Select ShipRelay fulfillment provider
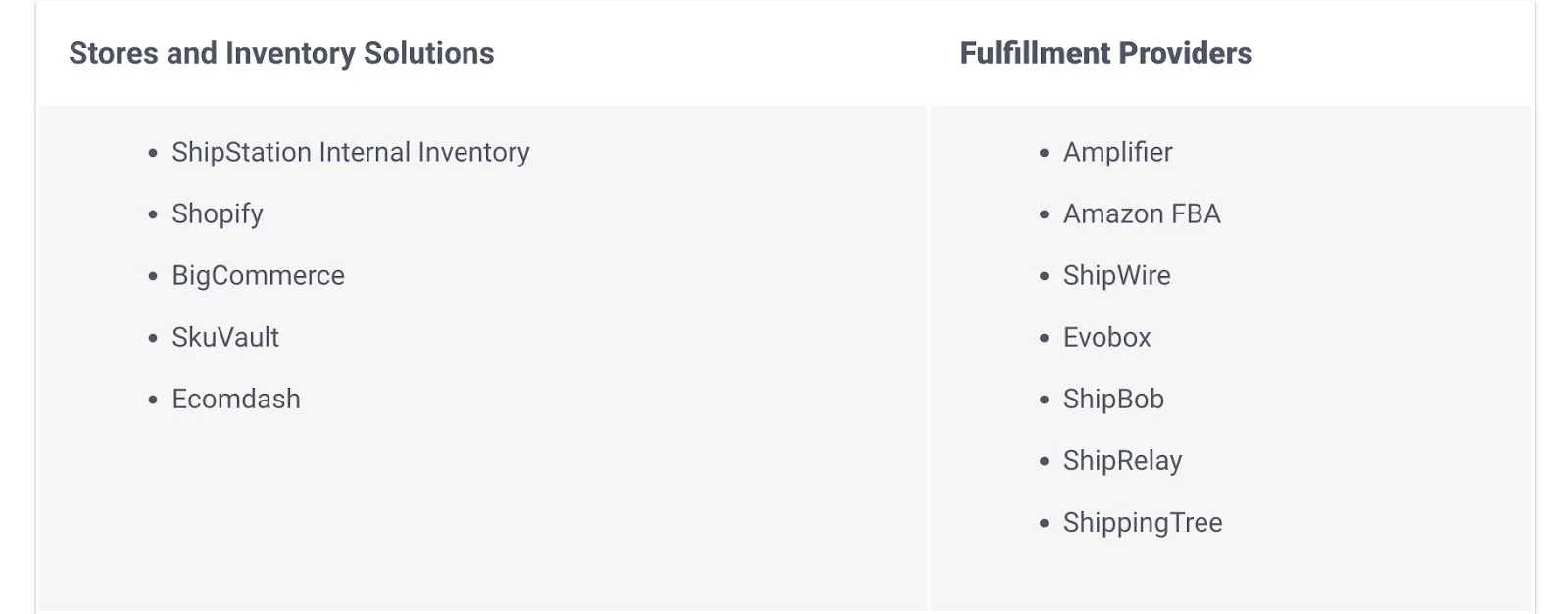 click(1122, 460)
